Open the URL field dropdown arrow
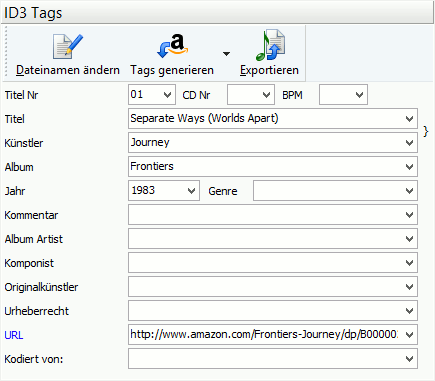This screenshot has height=381, width=435. (409, 335)
